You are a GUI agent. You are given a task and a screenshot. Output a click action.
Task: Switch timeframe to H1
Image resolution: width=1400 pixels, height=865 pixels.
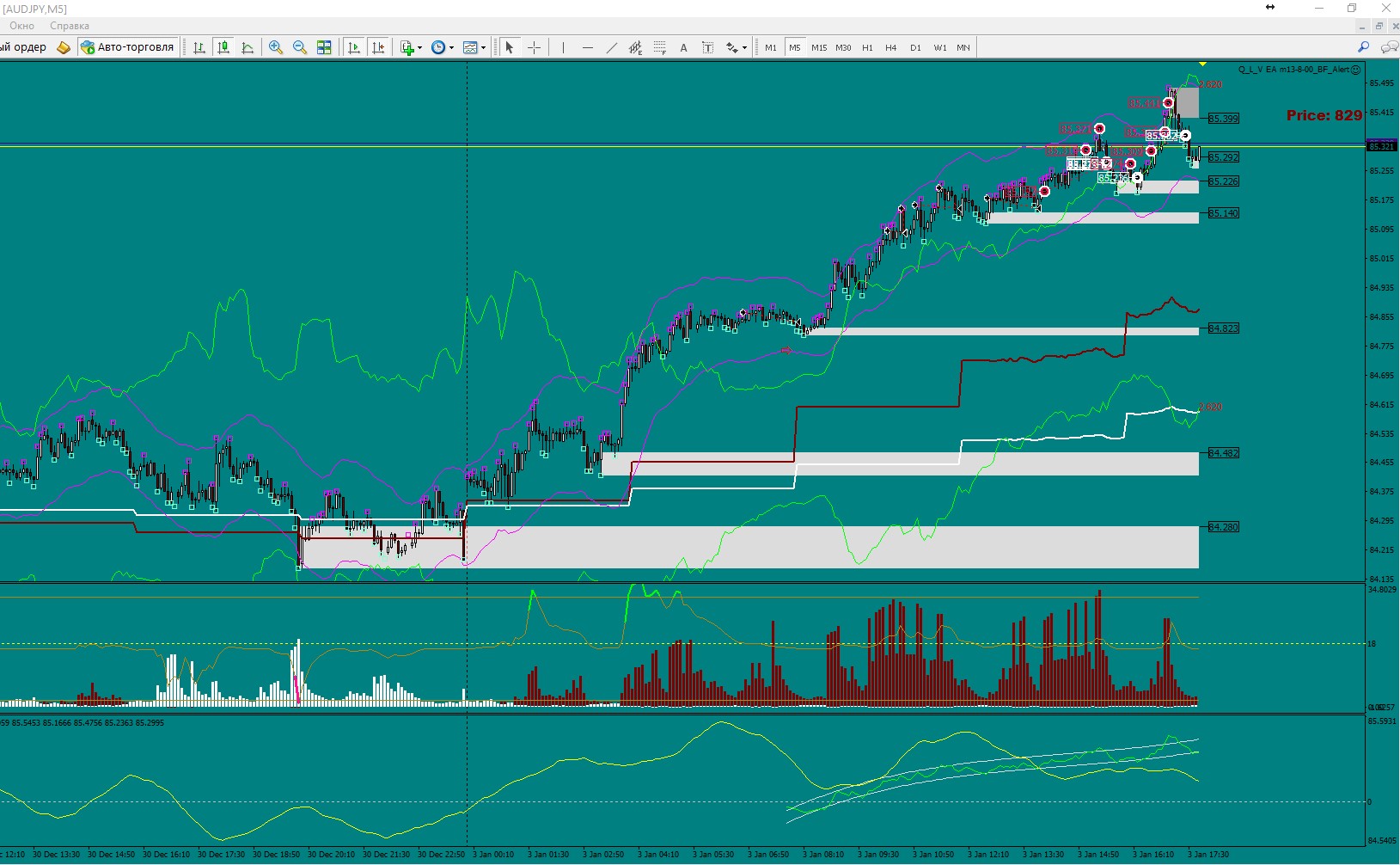click(867, 47)
